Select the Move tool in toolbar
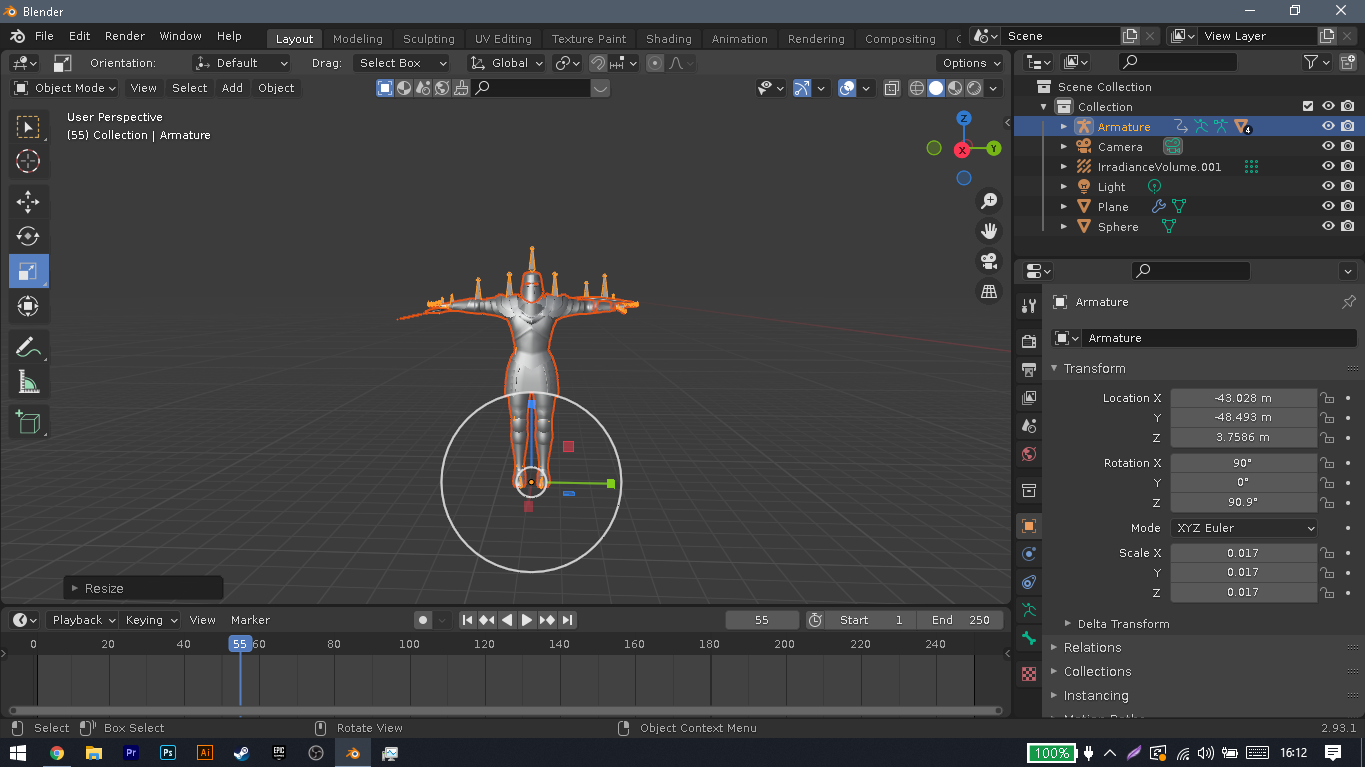 pos(28,201)
